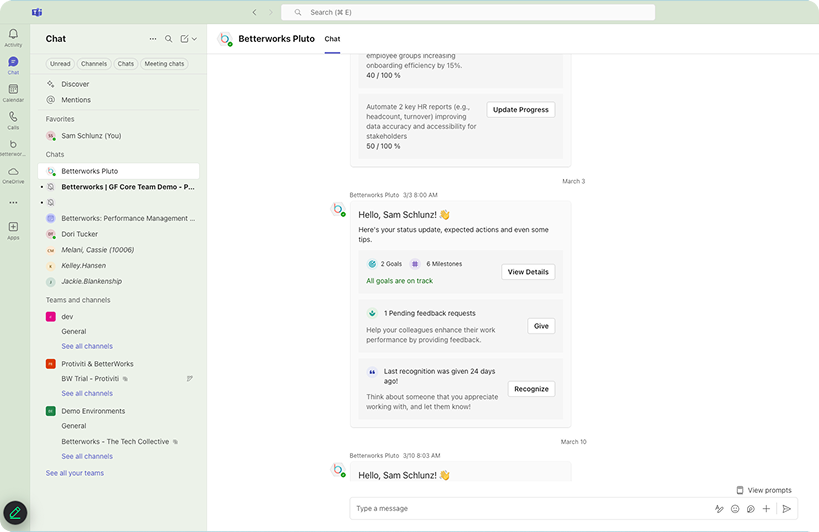Open the Calls phone icon
The height and width of the screenshot is (532, 819).
13,117
